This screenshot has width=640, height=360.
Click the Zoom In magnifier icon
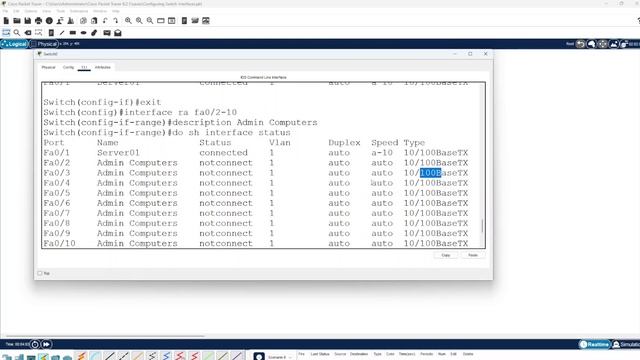pyautogui.click(x=128, y=21)
